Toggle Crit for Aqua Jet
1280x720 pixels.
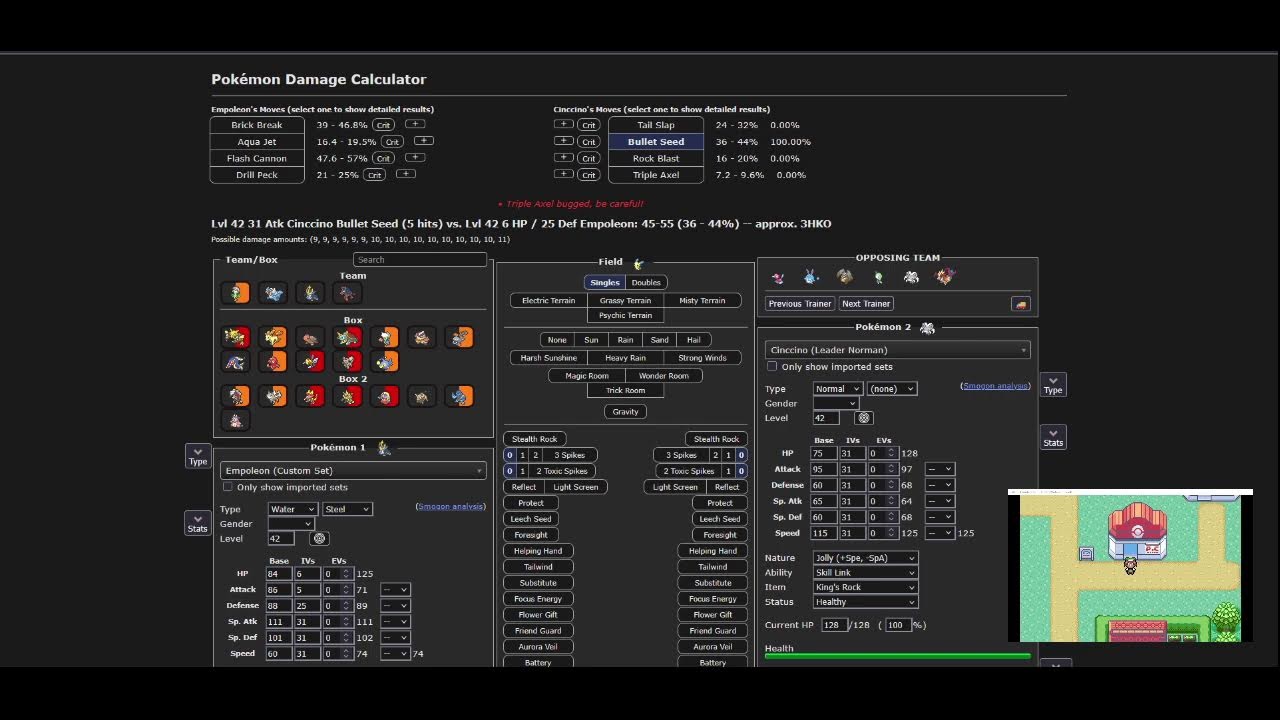[392, 142]
